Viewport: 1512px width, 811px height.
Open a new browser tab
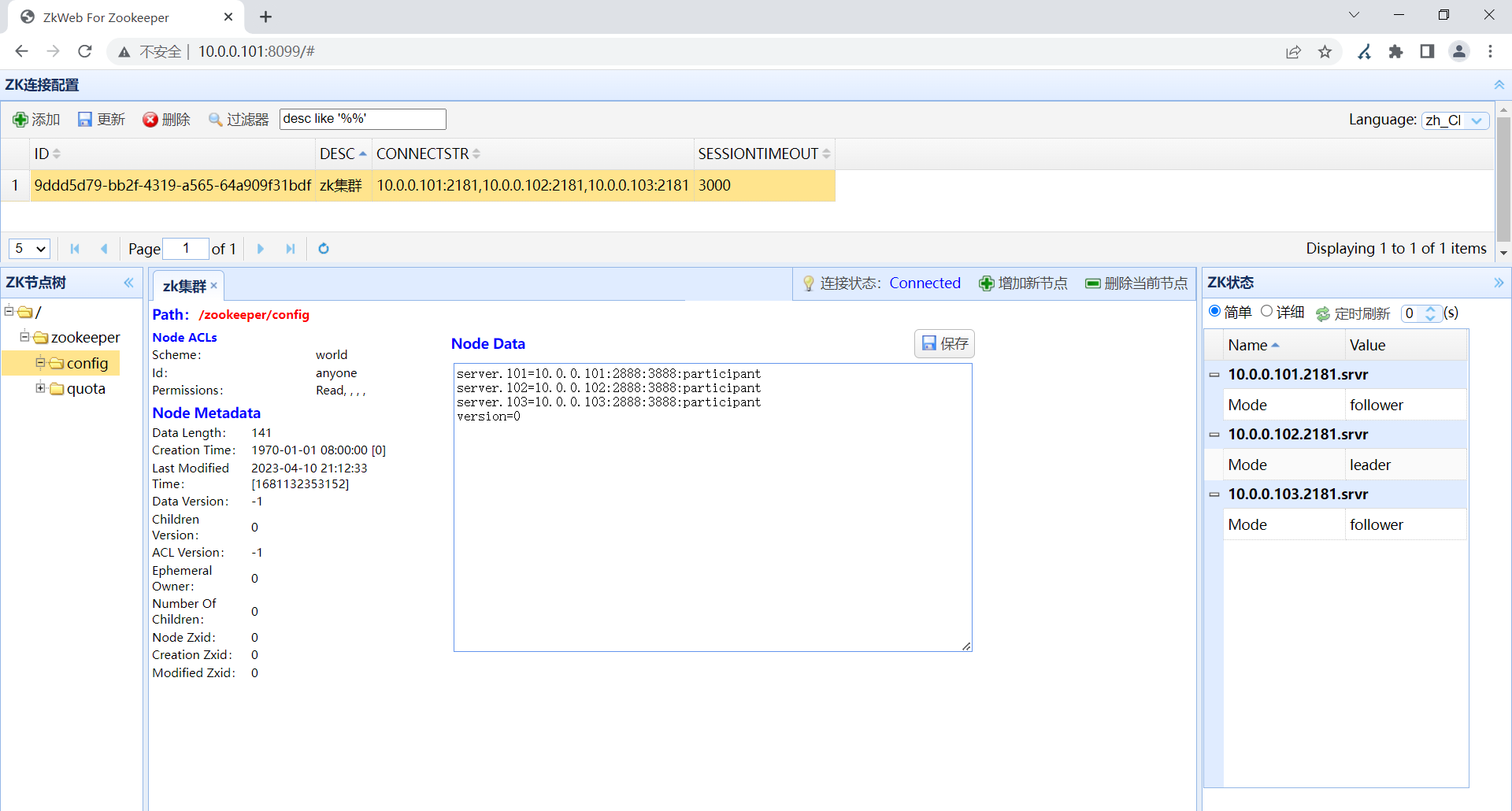click(x=265, y=17)
